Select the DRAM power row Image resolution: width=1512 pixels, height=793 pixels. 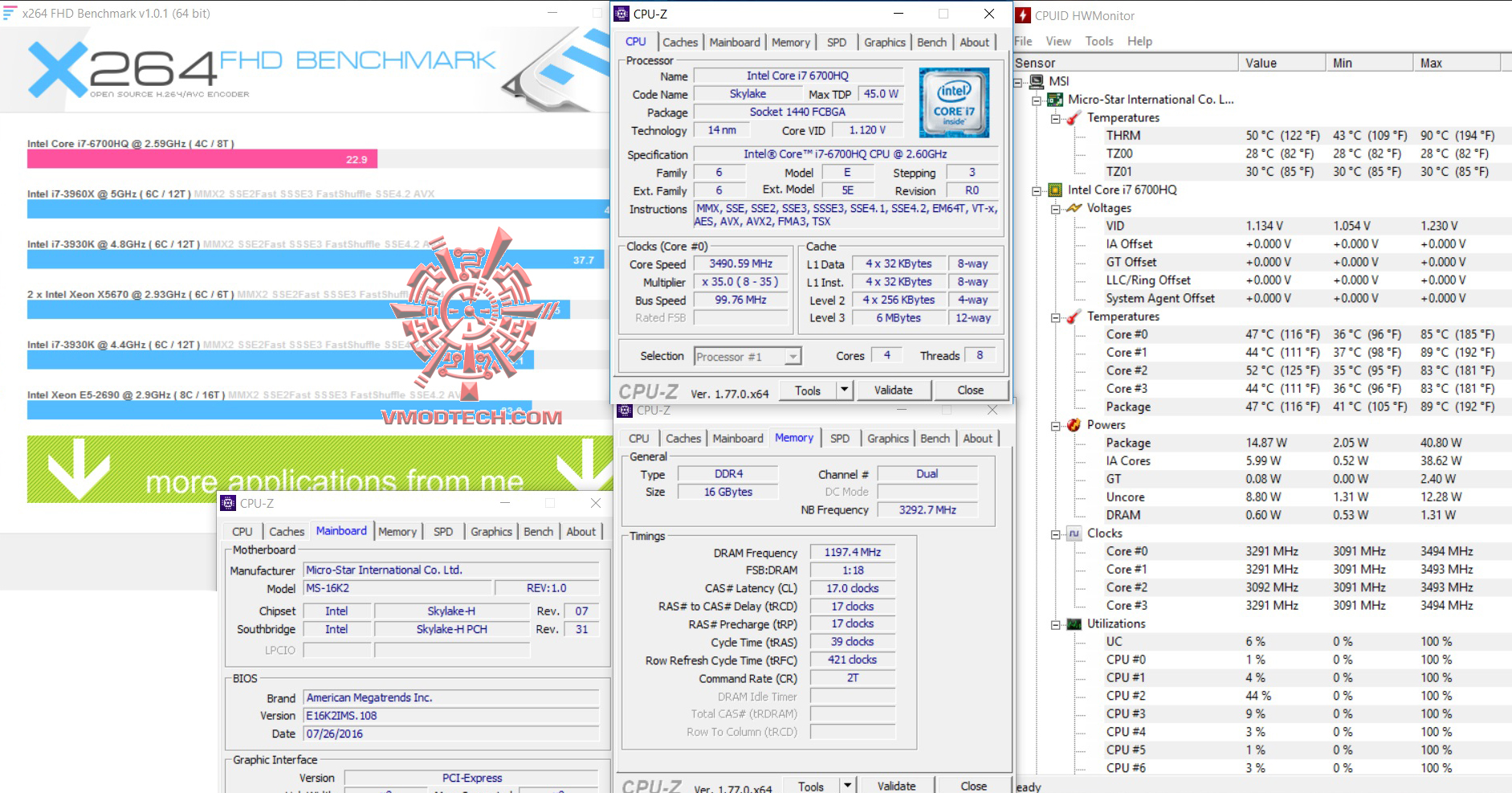click(x=1301, y=516)
